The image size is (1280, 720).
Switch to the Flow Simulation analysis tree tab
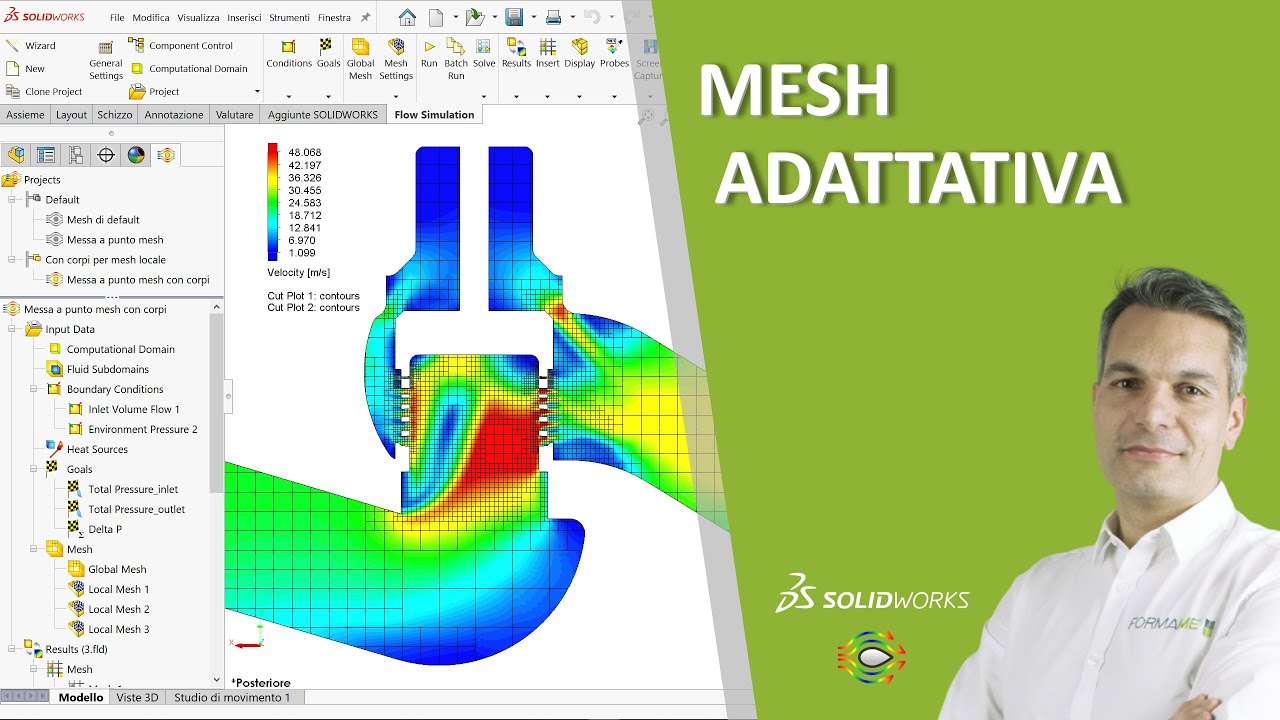pos(166,154)
